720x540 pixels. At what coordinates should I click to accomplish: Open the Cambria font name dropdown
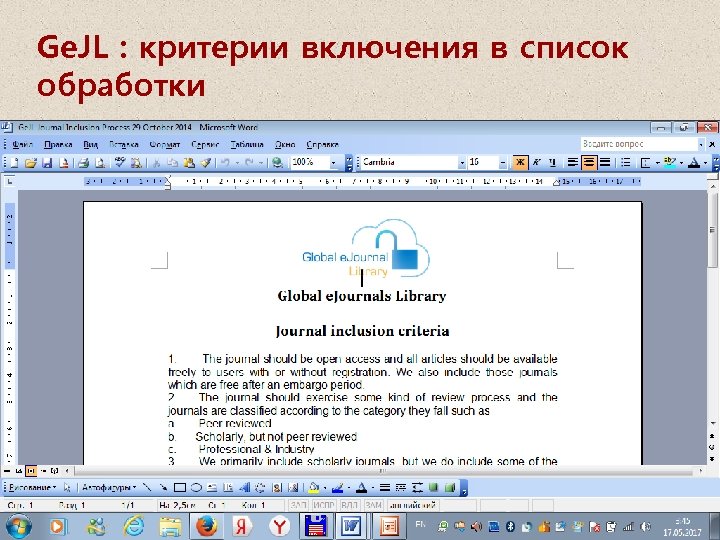(x=462, y=163)
